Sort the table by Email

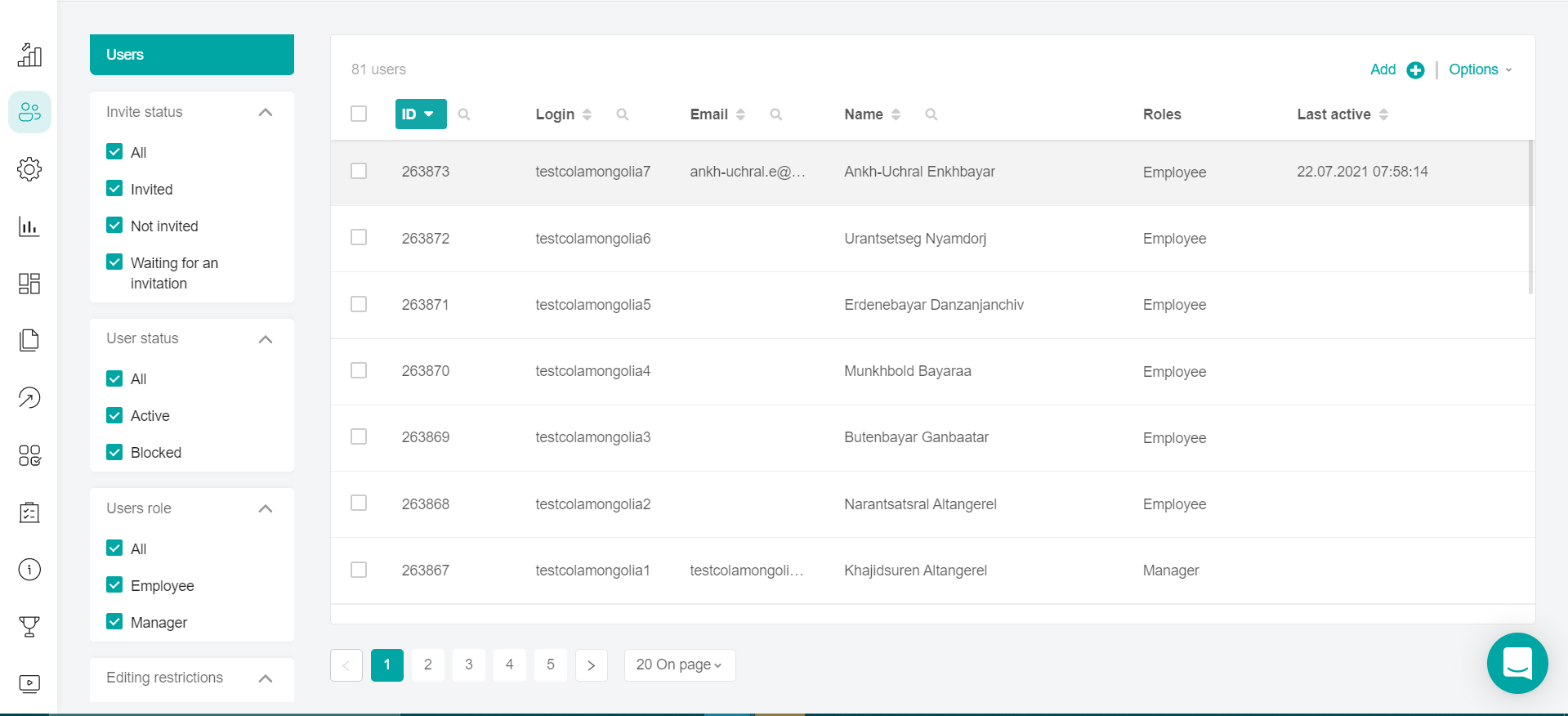(740, 114)
